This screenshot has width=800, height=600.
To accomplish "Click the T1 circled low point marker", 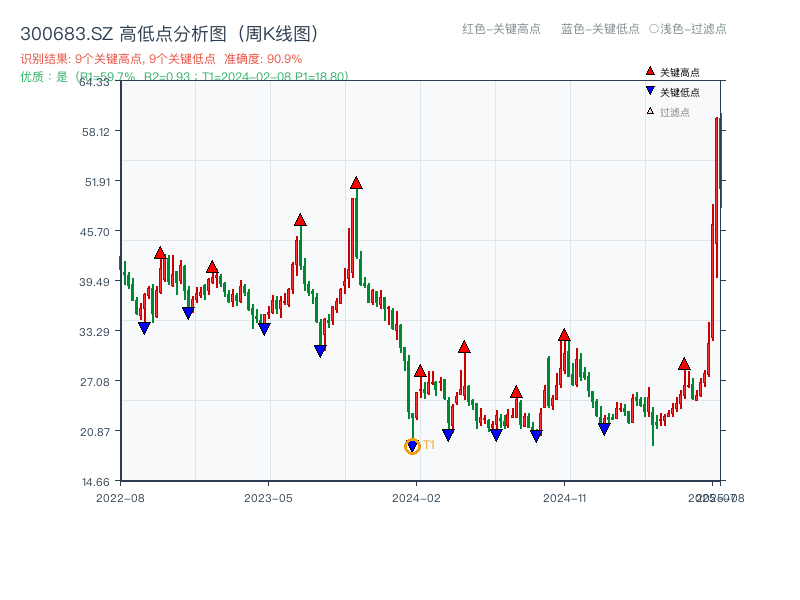I will (x=412, y=446).
